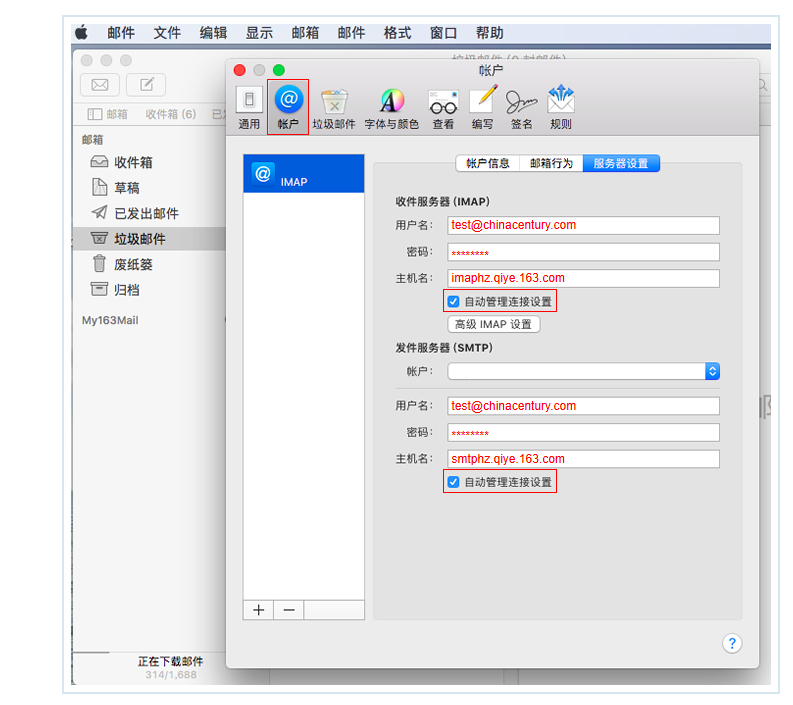This screenshot has height=705, width=793.
Task: Click the IMAP 用户名 field
Action: 584,226
